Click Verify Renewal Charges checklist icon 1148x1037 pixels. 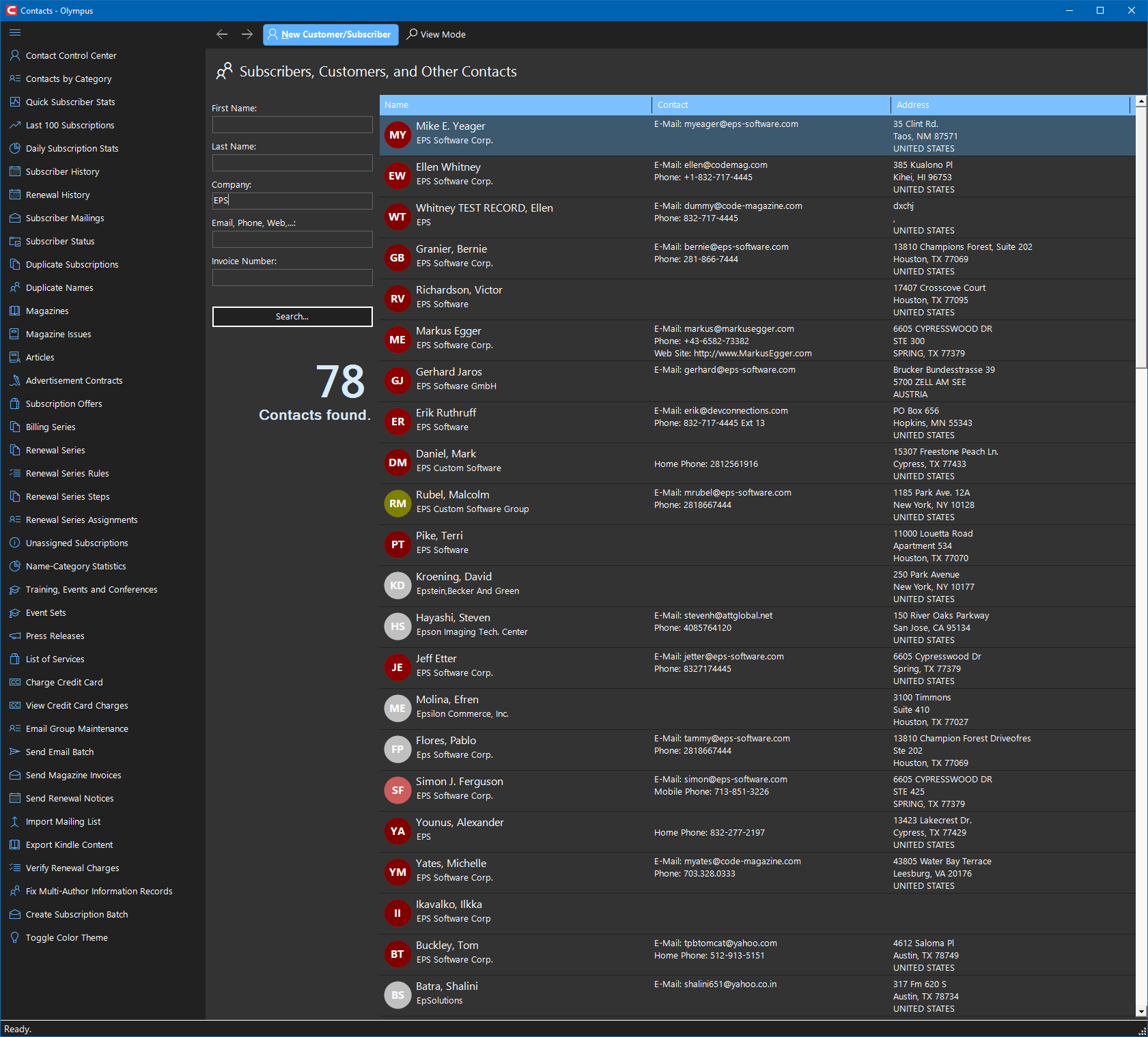tap(15, 868)
